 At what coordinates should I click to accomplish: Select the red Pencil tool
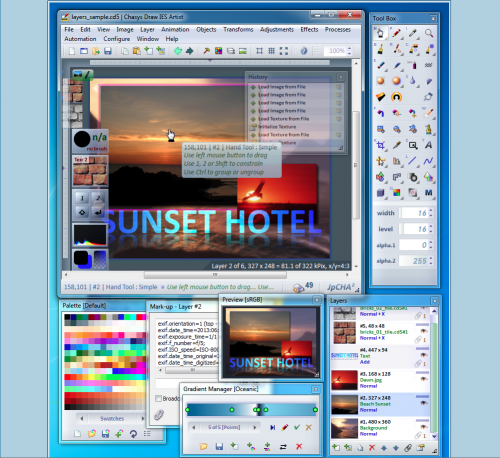396,33
